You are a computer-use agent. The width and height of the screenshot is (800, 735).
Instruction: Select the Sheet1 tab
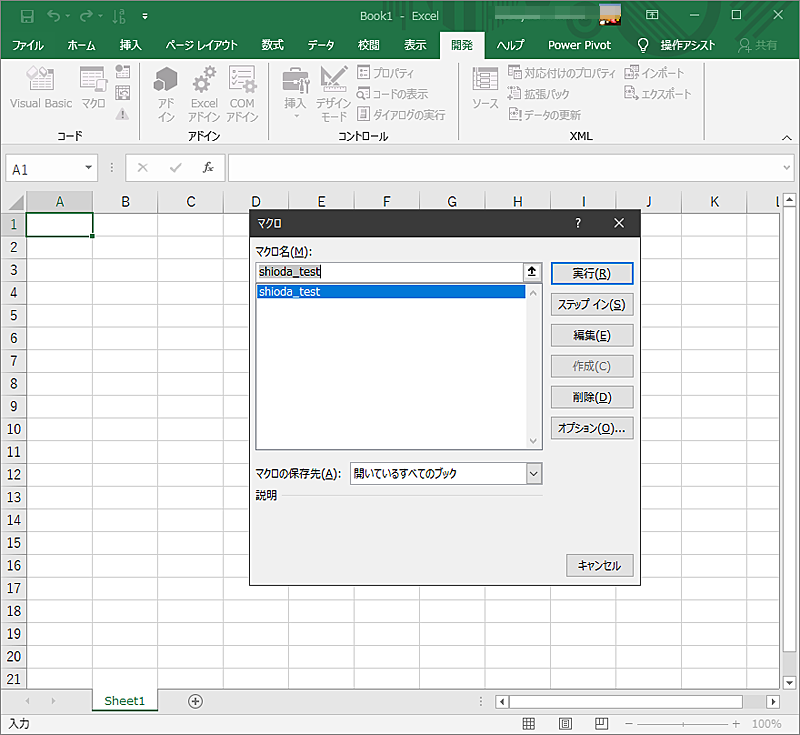point(124,701)
